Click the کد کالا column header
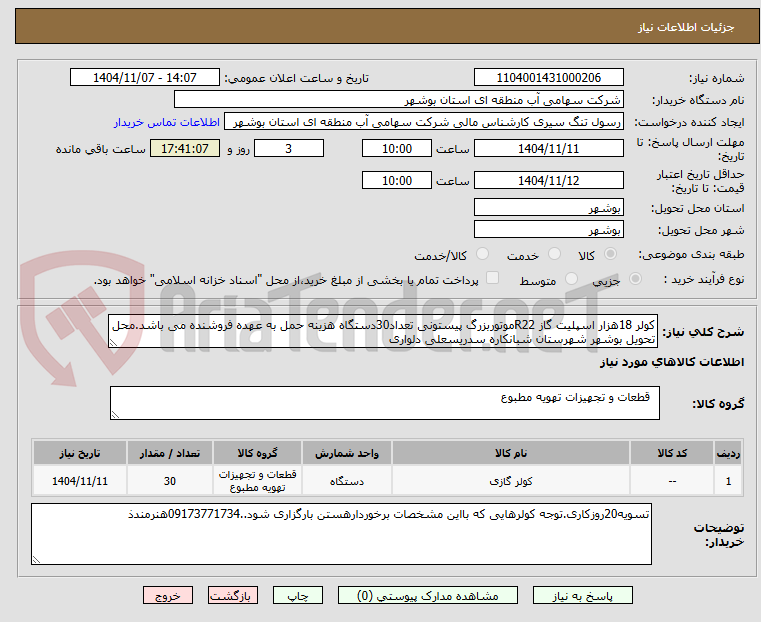 672,453
